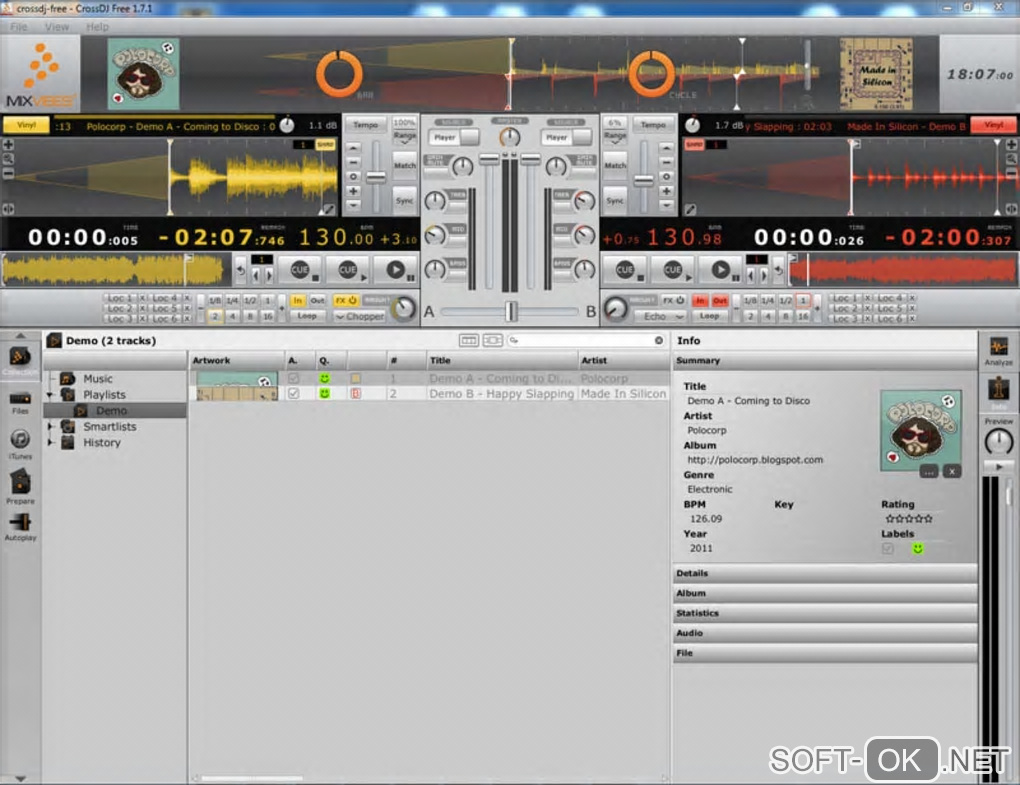Click deck B CUE stop button
1020x785 pixels.
coord(625,269)
